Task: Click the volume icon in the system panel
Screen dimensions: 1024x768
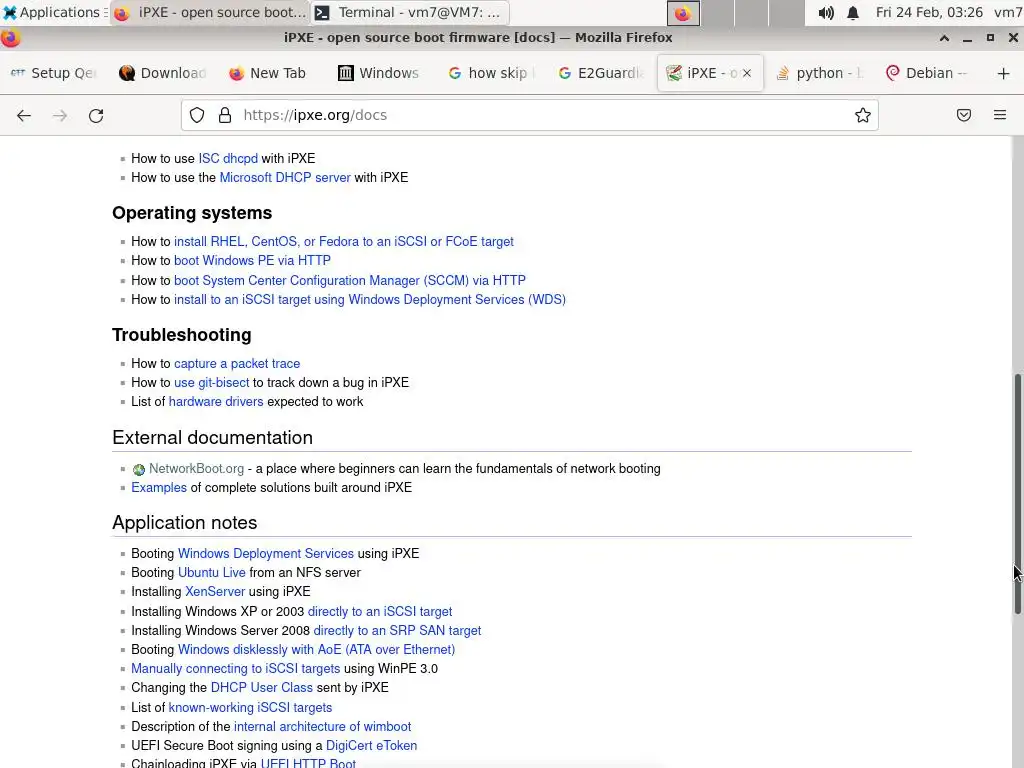Action: pos(825,12)
